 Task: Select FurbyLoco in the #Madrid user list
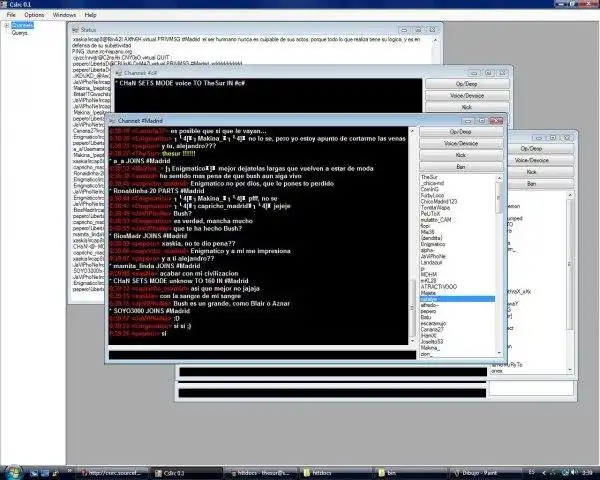(432, 196)
